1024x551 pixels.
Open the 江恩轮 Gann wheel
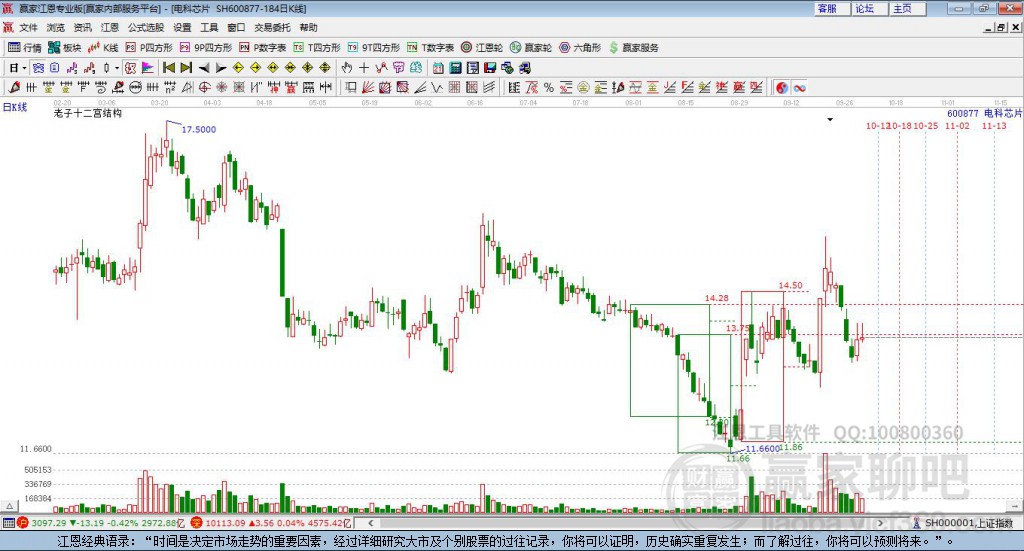pos(482,48)
